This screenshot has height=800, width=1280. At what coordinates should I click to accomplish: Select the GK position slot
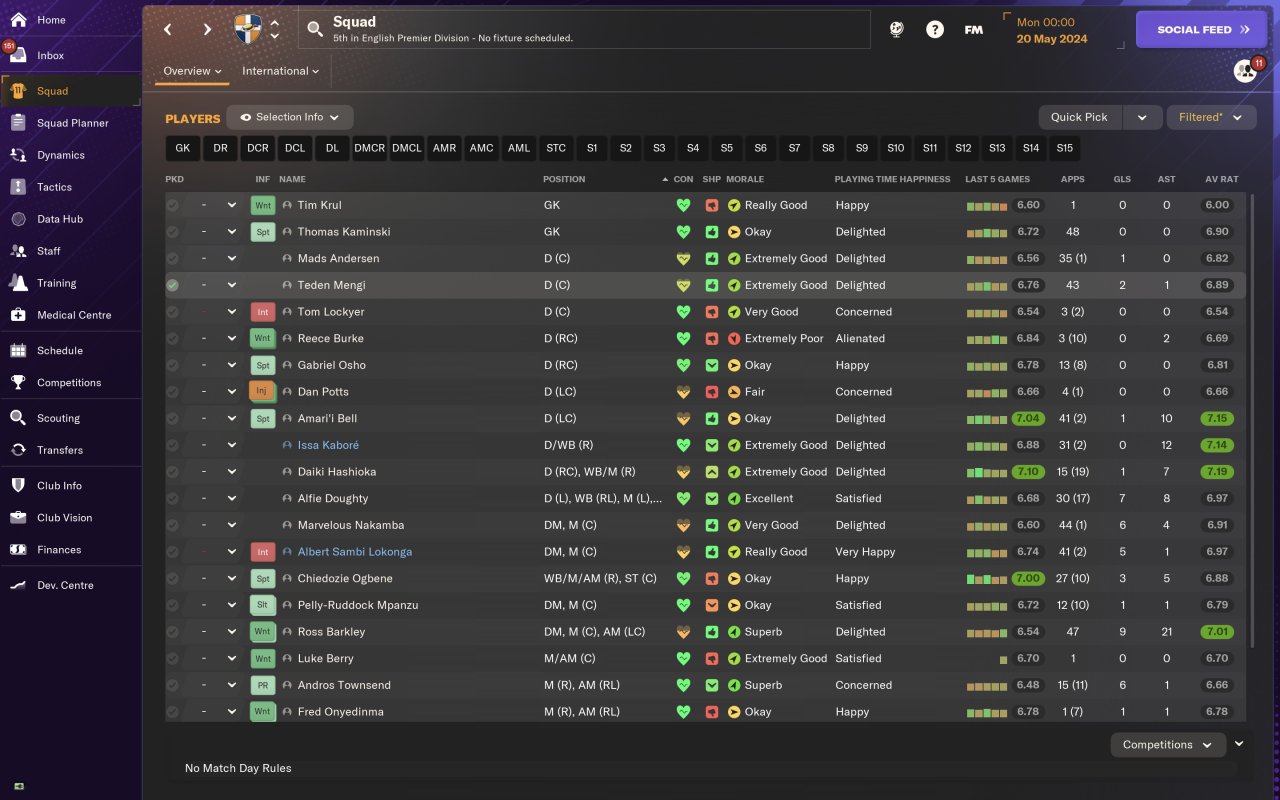(182, 148)
